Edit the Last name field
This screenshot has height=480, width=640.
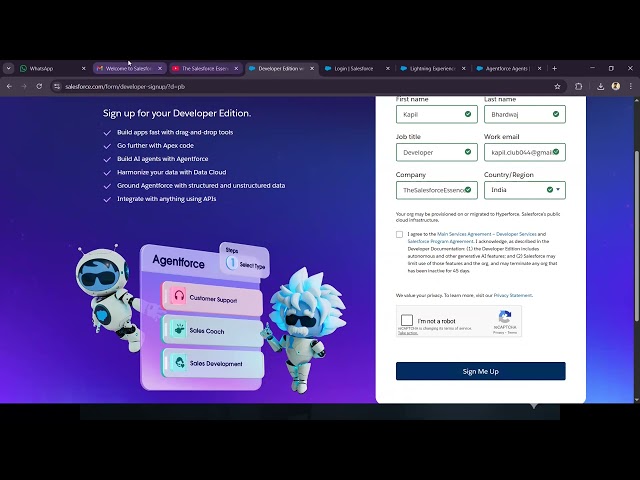coord(524,114)
